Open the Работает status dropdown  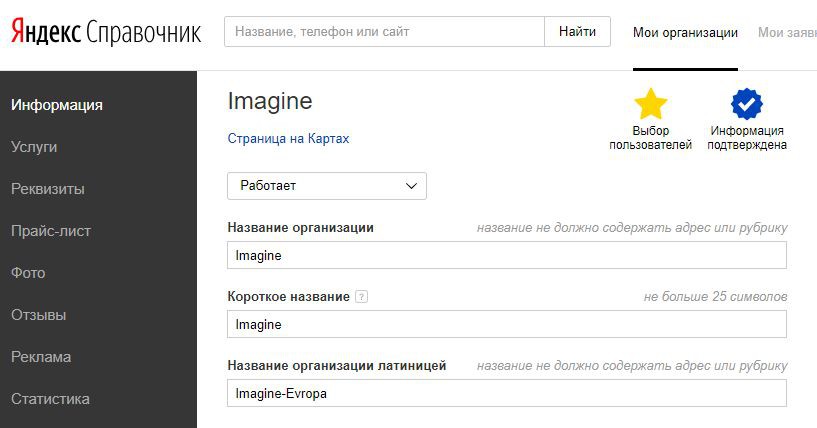click(x=327, y=186)
